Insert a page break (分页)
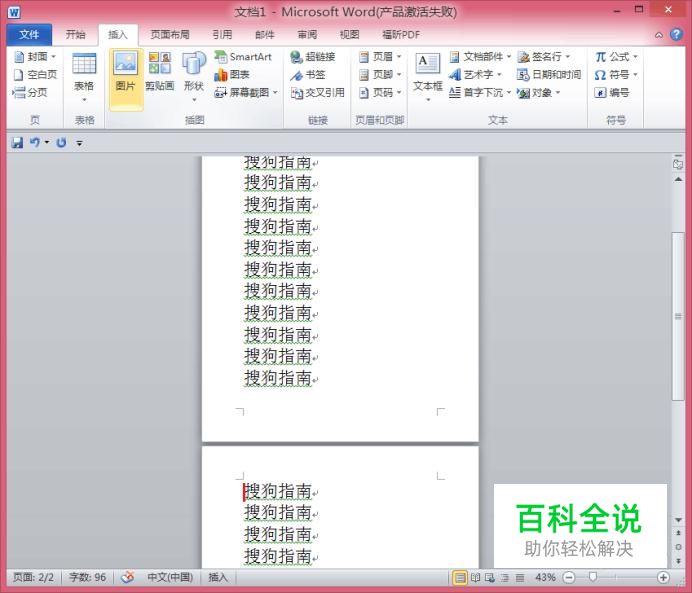Image resolution: width=692 pixels, height=593 pixels. (x=30, y=92)
